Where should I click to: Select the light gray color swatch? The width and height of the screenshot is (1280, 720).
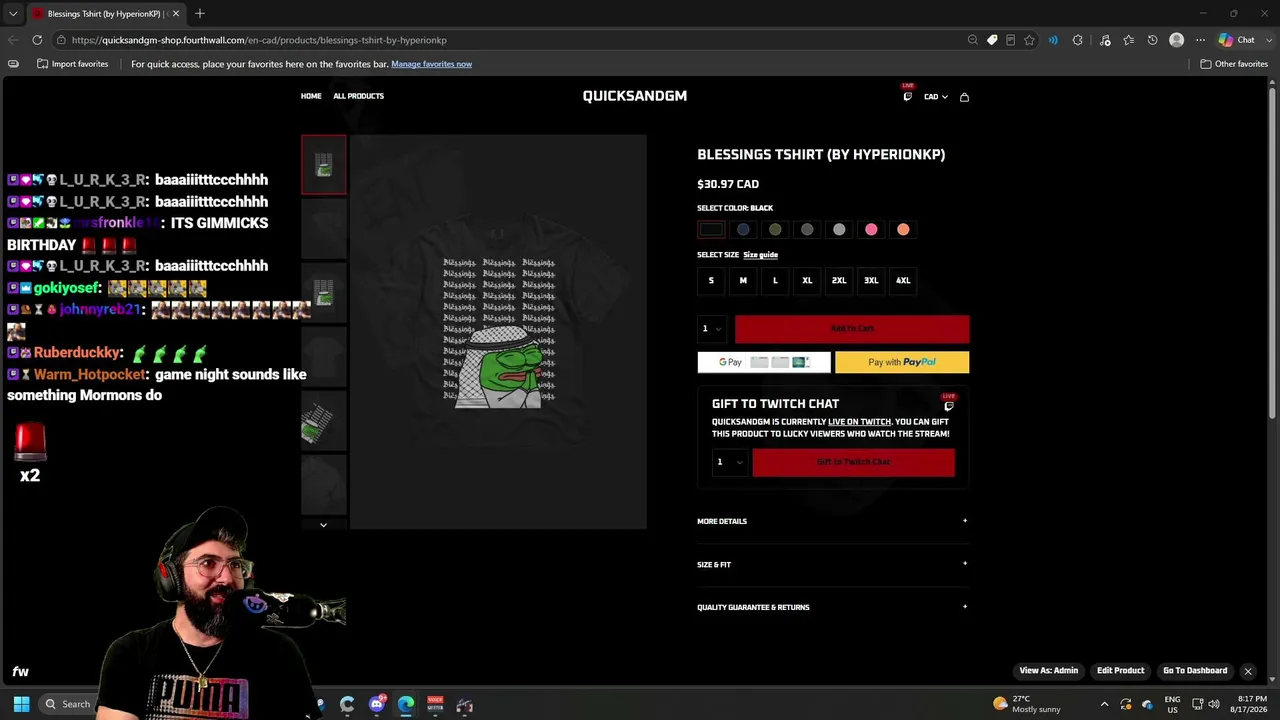[839, 230]
